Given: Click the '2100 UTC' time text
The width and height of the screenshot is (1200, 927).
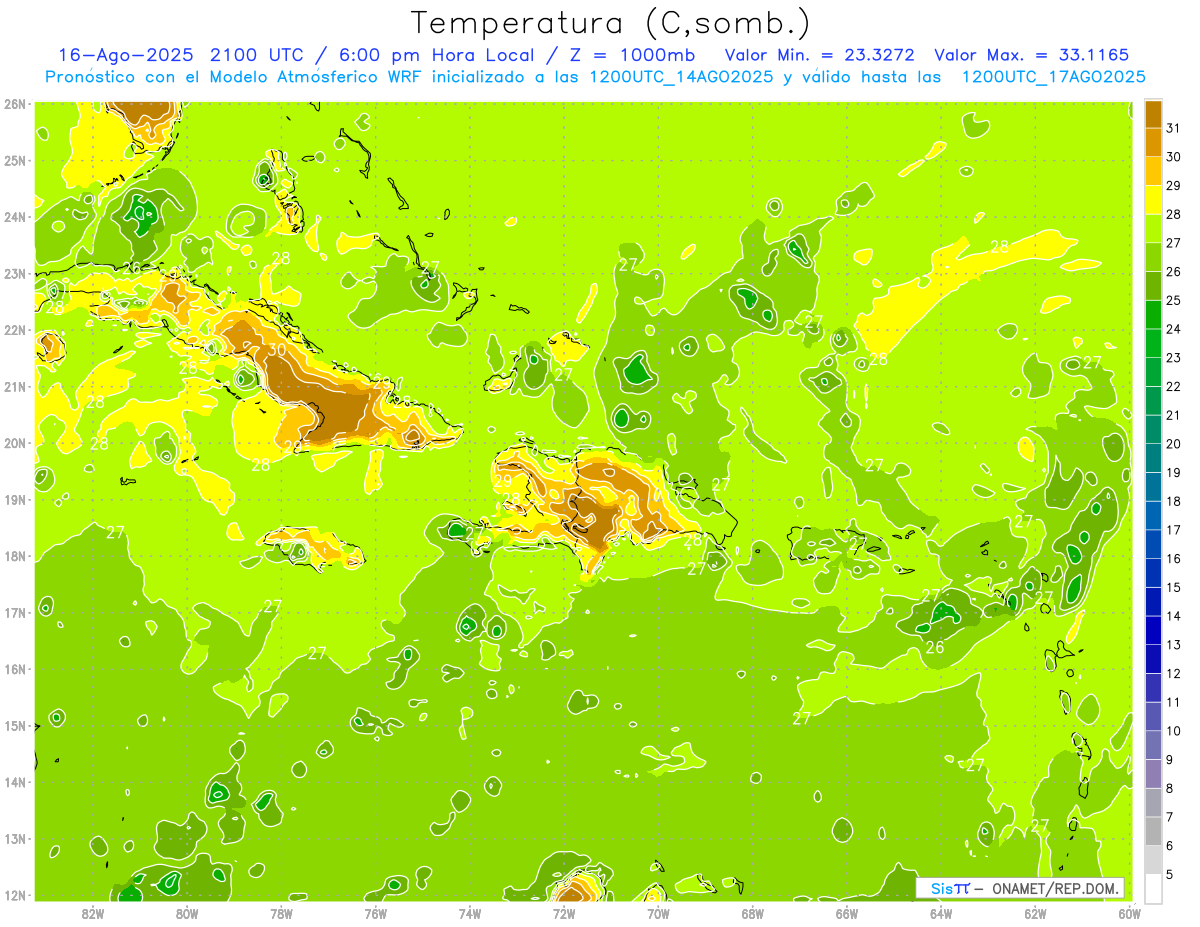Looking at the screenshot, I should coord(259,55).
